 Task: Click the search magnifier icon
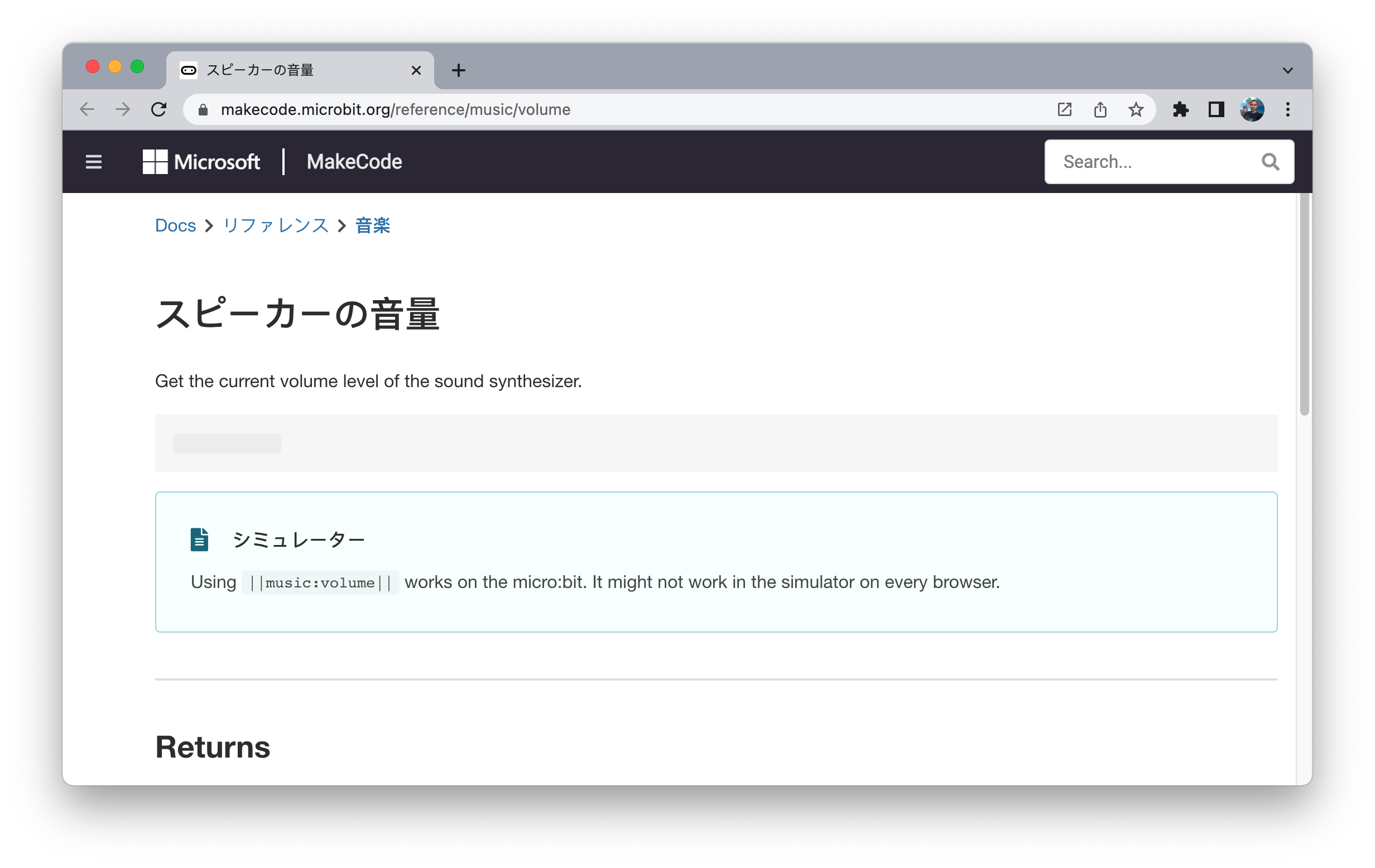click(1270, 162)
